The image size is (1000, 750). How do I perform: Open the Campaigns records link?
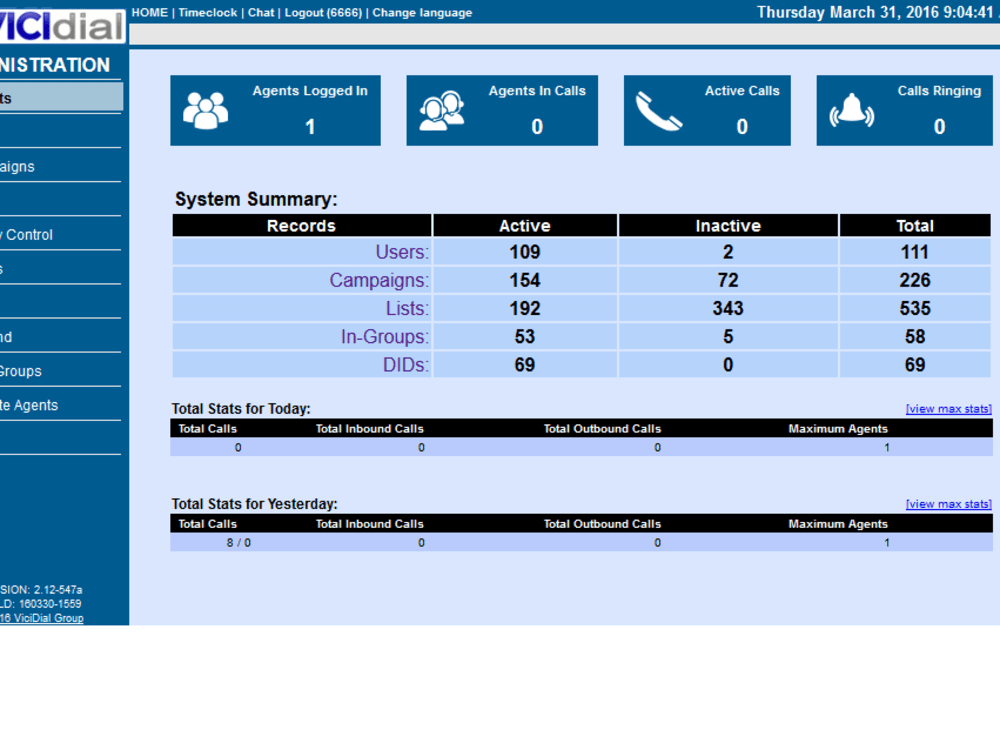pos(379,280)
